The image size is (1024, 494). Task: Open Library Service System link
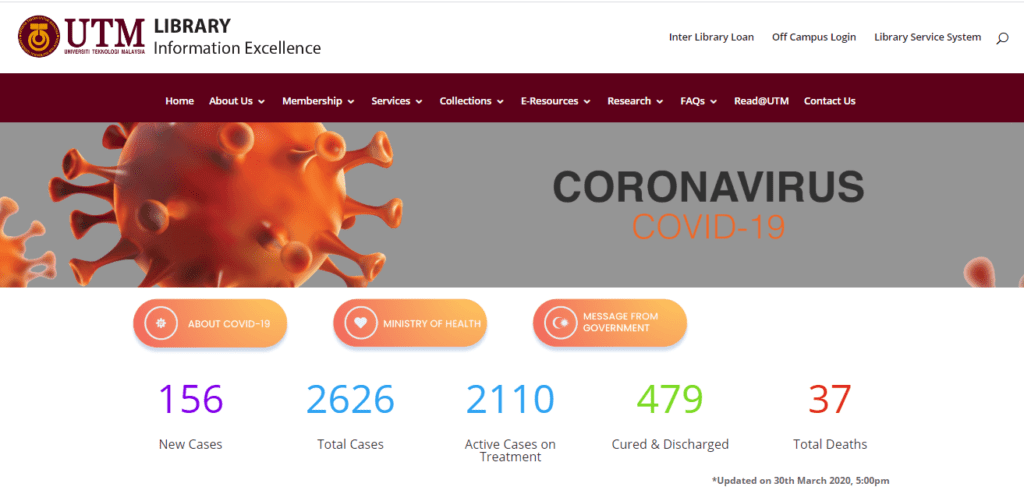pyautogui.click(x=927, y=37)
